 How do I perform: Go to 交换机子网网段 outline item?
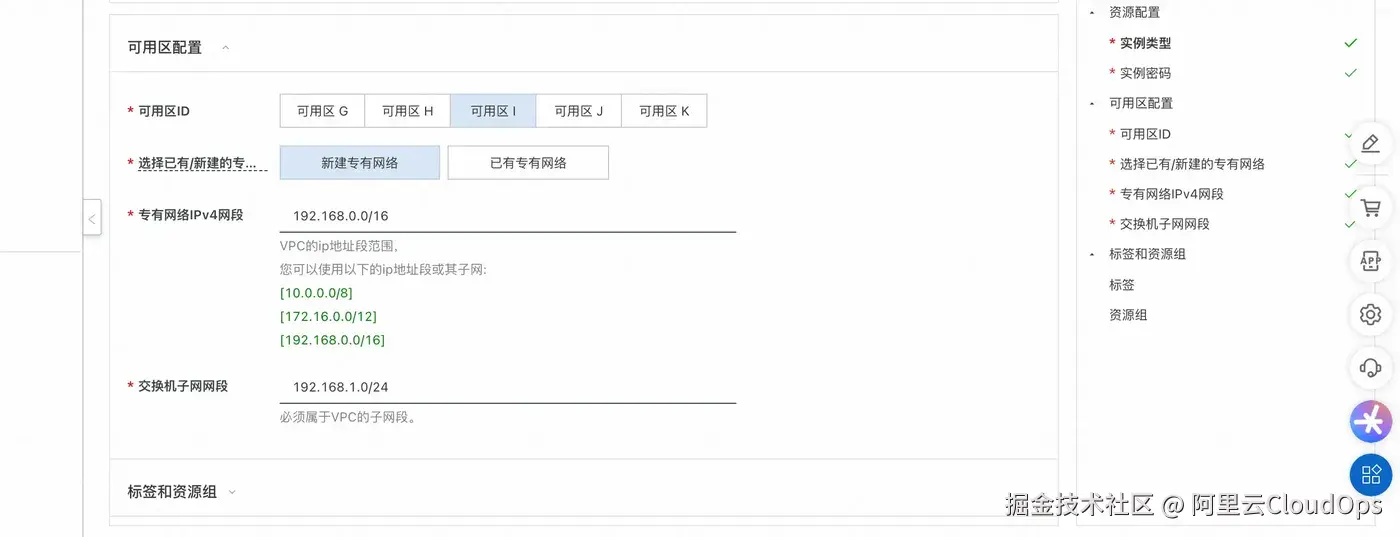[1164, 224]
